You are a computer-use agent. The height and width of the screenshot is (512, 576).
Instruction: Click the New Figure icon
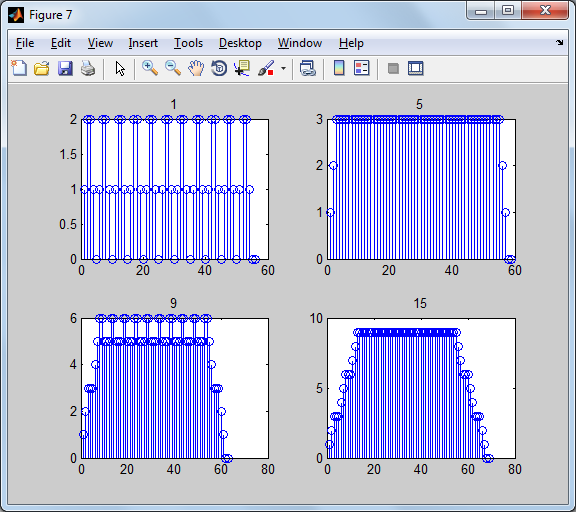pyautogui.click(x=19, y=68)
